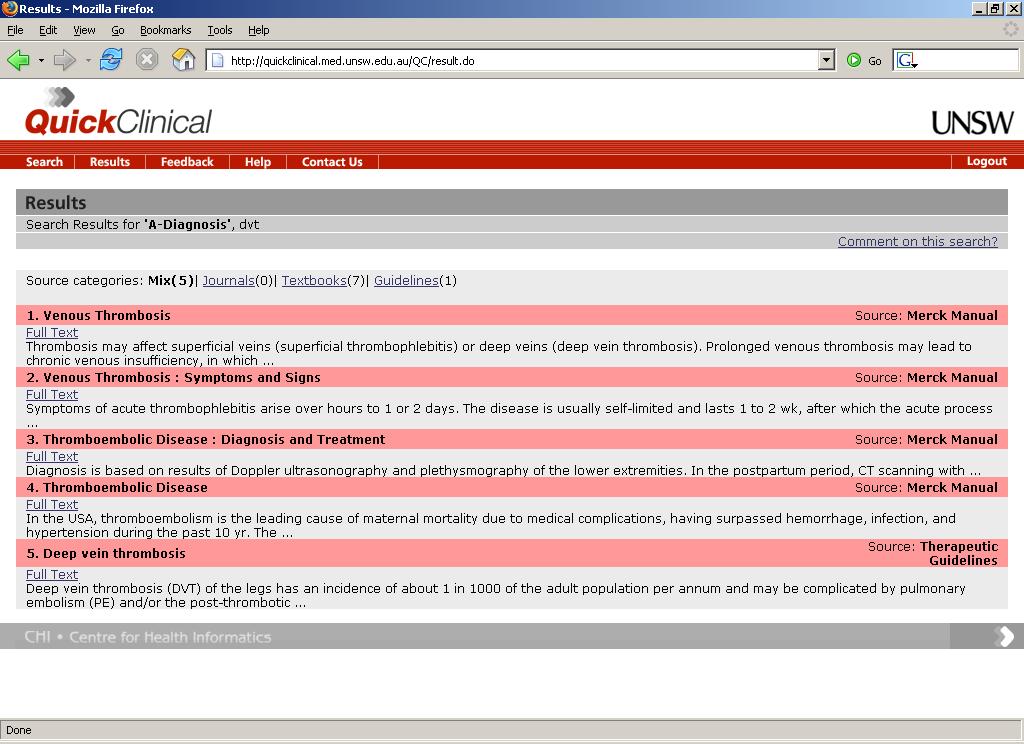
Task: Click the Stop loading icon
Action: point(147,60)
